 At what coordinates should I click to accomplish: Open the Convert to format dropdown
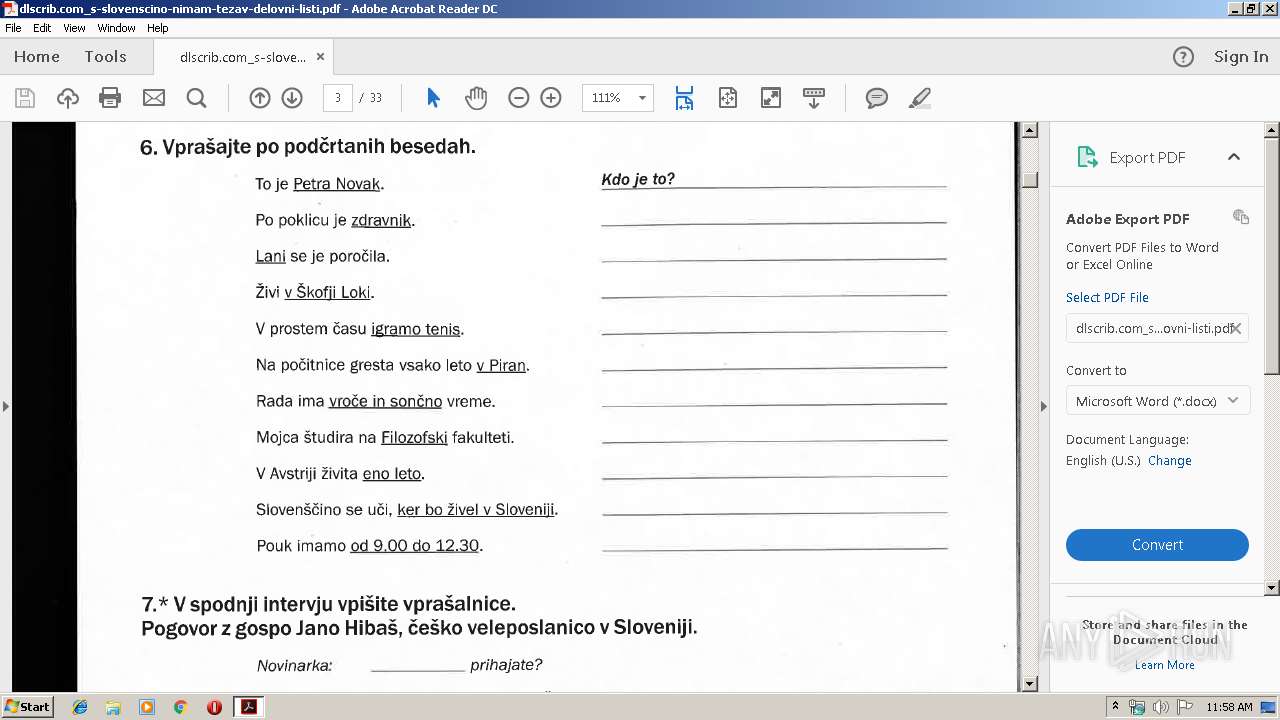1157,401
